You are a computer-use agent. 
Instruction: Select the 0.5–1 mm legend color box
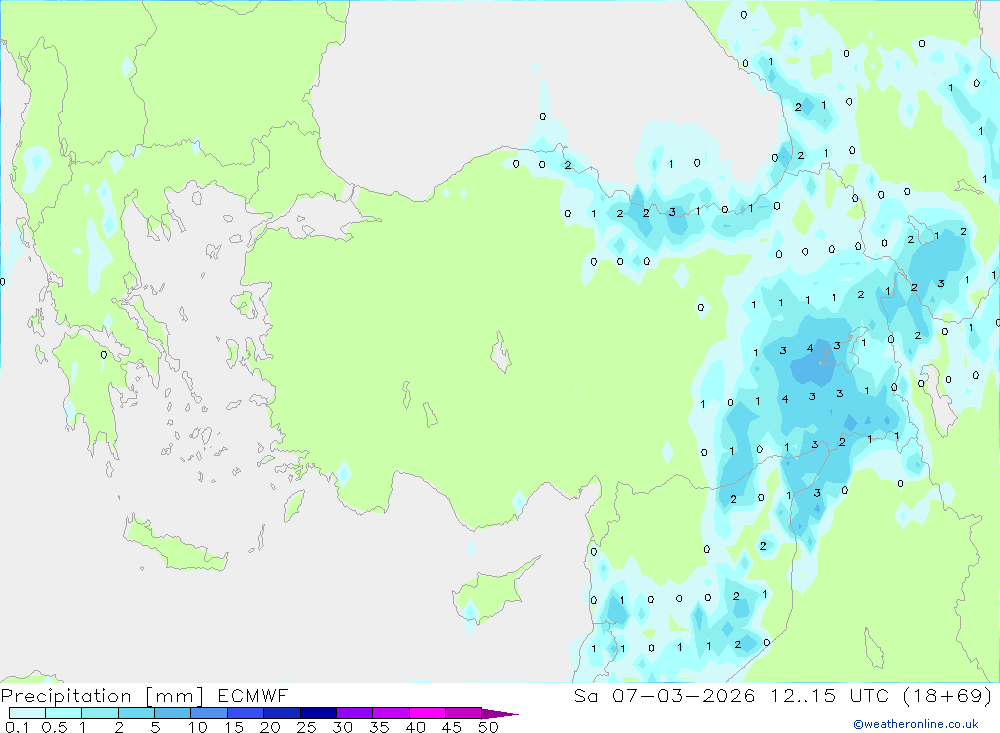[x=63, y=713]
